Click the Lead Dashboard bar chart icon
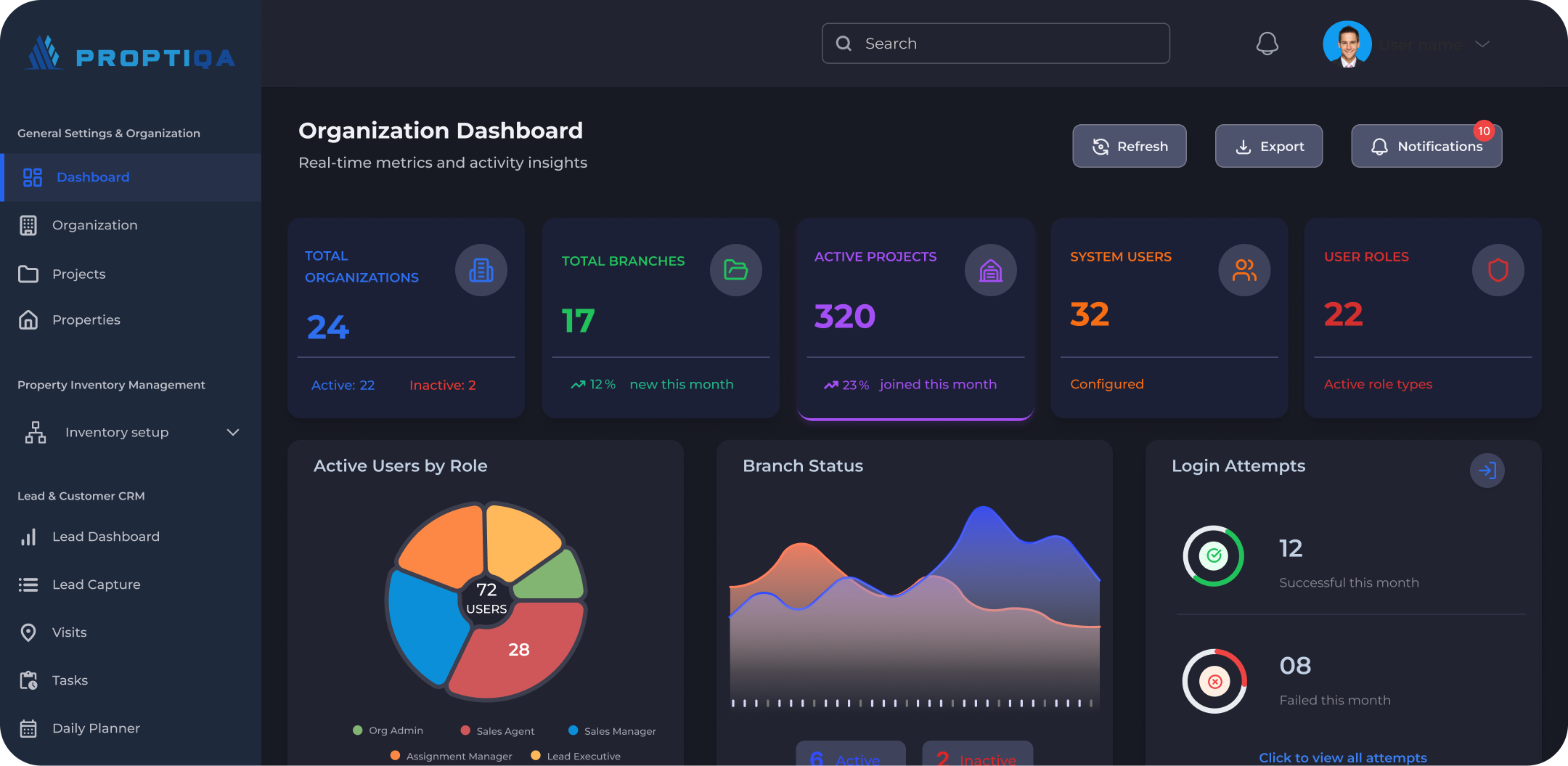This screenshot has width=1568, height=766. pos(28,537)
